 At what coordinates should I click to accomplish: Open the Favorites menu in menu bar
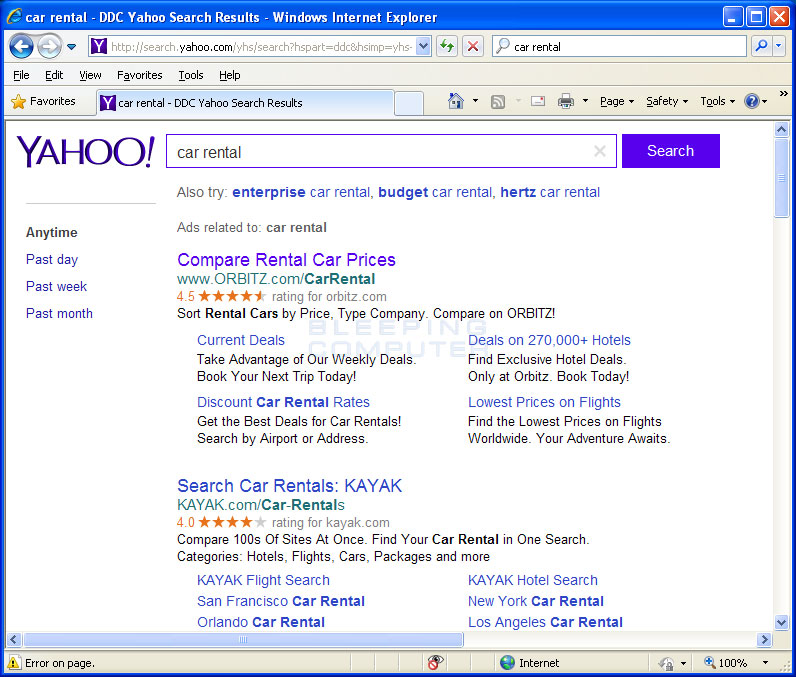pyautogui.click(x=140, y=75)
